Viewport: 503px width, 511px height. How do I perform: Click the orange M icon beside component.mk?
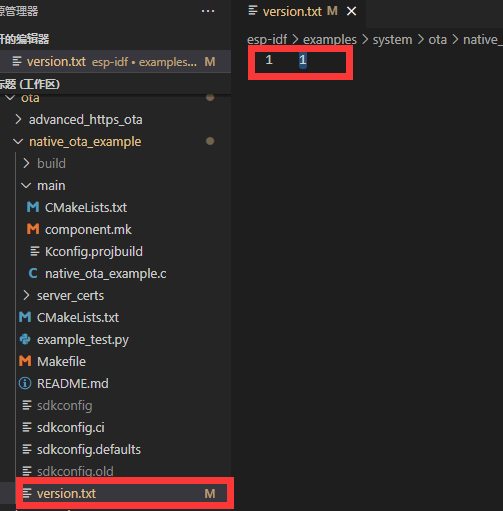(33, 229)
